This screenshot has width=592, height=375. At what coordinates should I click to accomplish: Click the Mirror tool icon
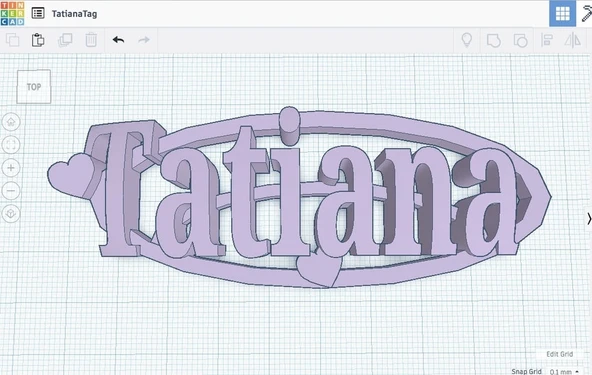coord(573,40)
